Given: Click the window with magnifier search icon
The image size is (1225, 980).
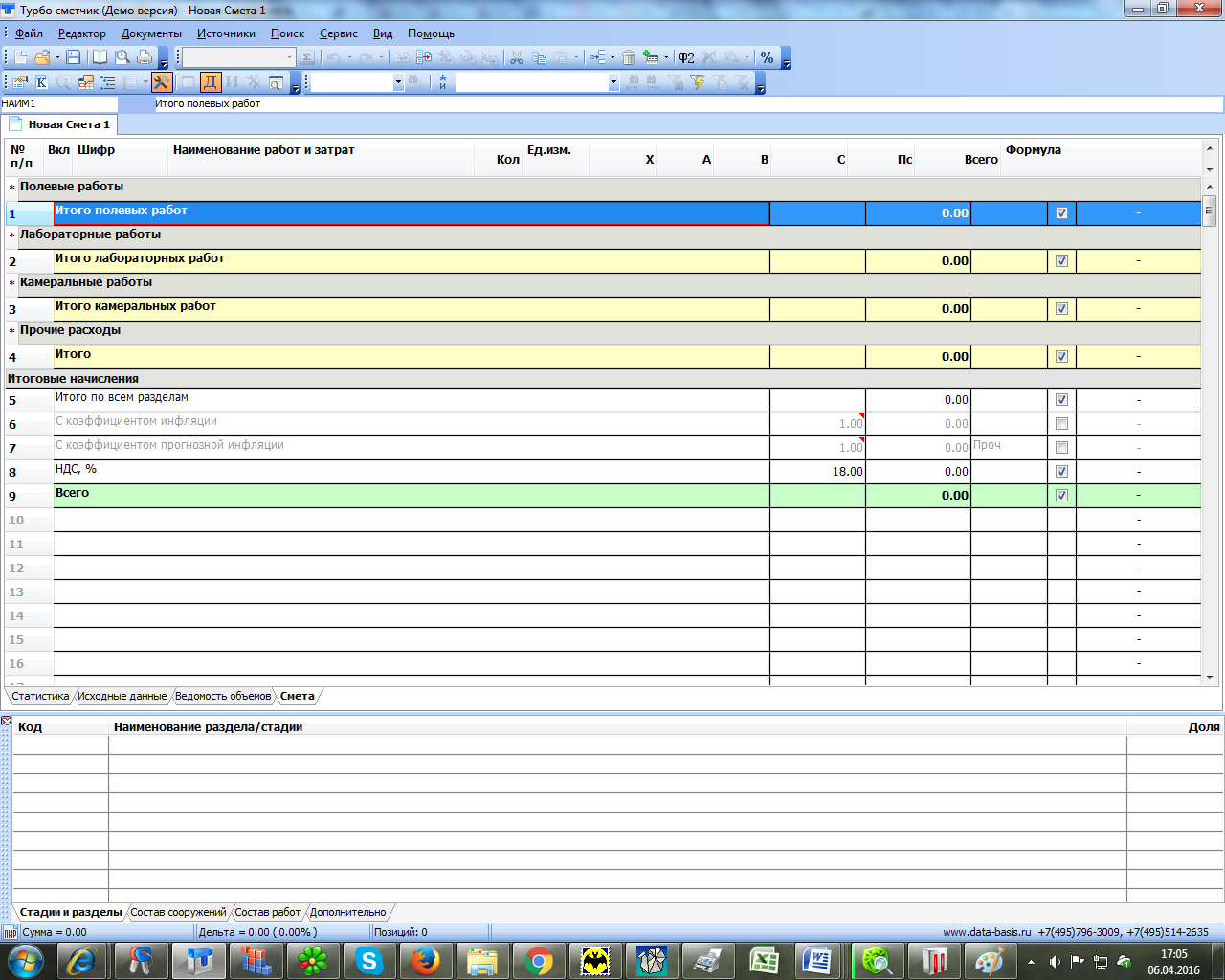Looking at the screenshot, I should (x=276, y=82).
